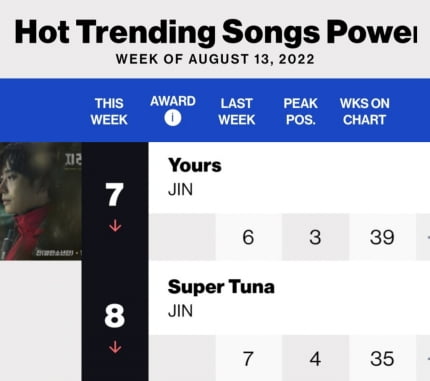This screenshot has height=381, width=430.
Task: Click the Award column header label
Action: (x=173, y=101)
